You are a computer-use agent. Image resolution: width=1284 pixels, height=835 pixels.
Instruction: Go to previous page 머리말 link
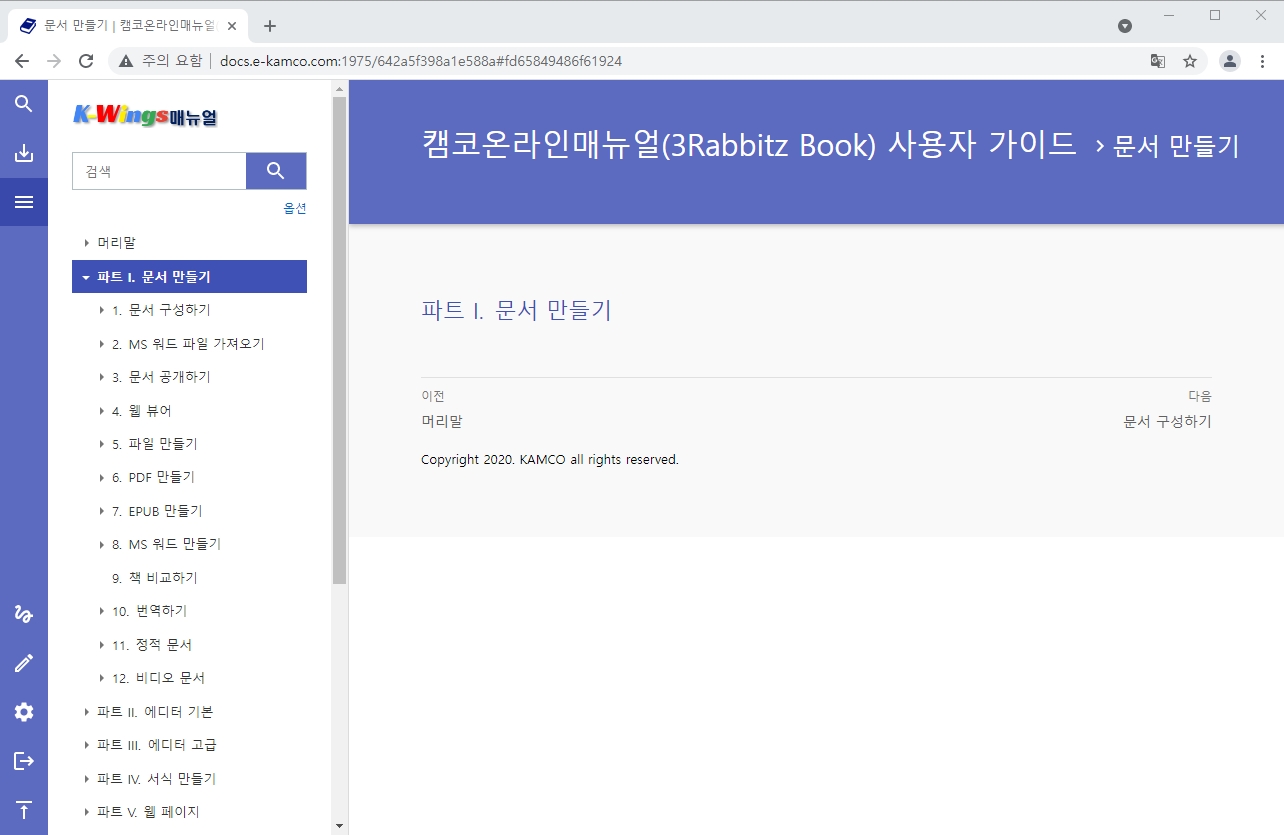[442, 422]
